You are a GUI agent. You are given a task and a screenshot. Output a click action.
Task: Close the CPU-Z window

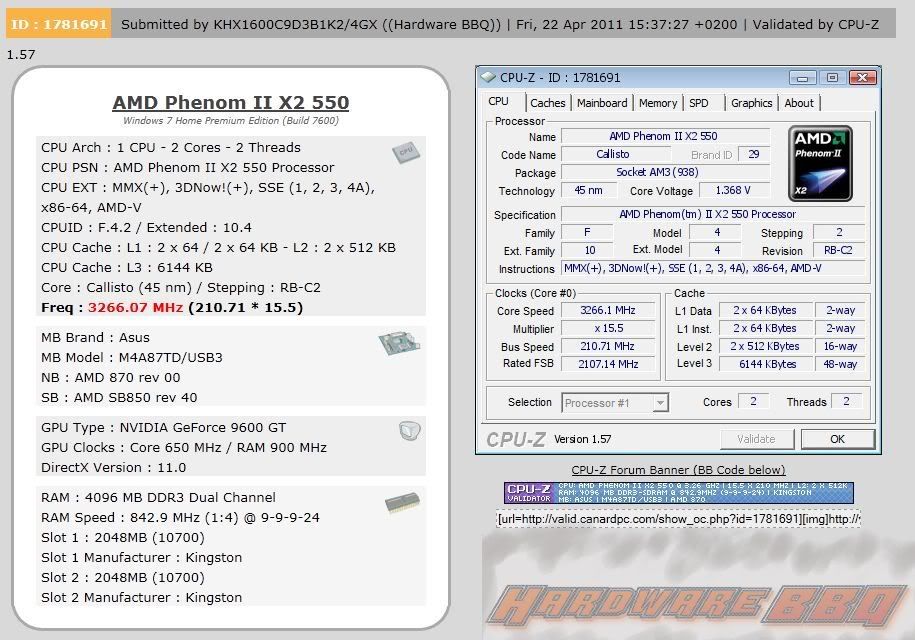[862, 78]
